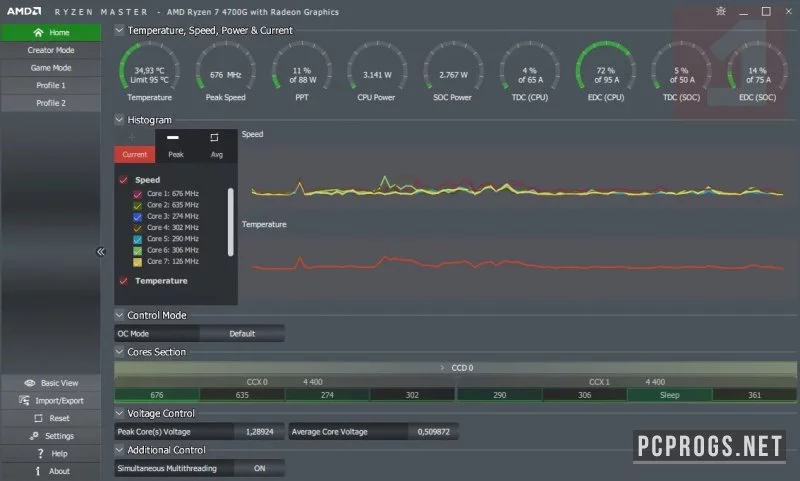Collapse Temperature, Speed, Power & Current section
The width and height of the screenshot is (800, 481).
pyautogui.click(x=119, y=30)
